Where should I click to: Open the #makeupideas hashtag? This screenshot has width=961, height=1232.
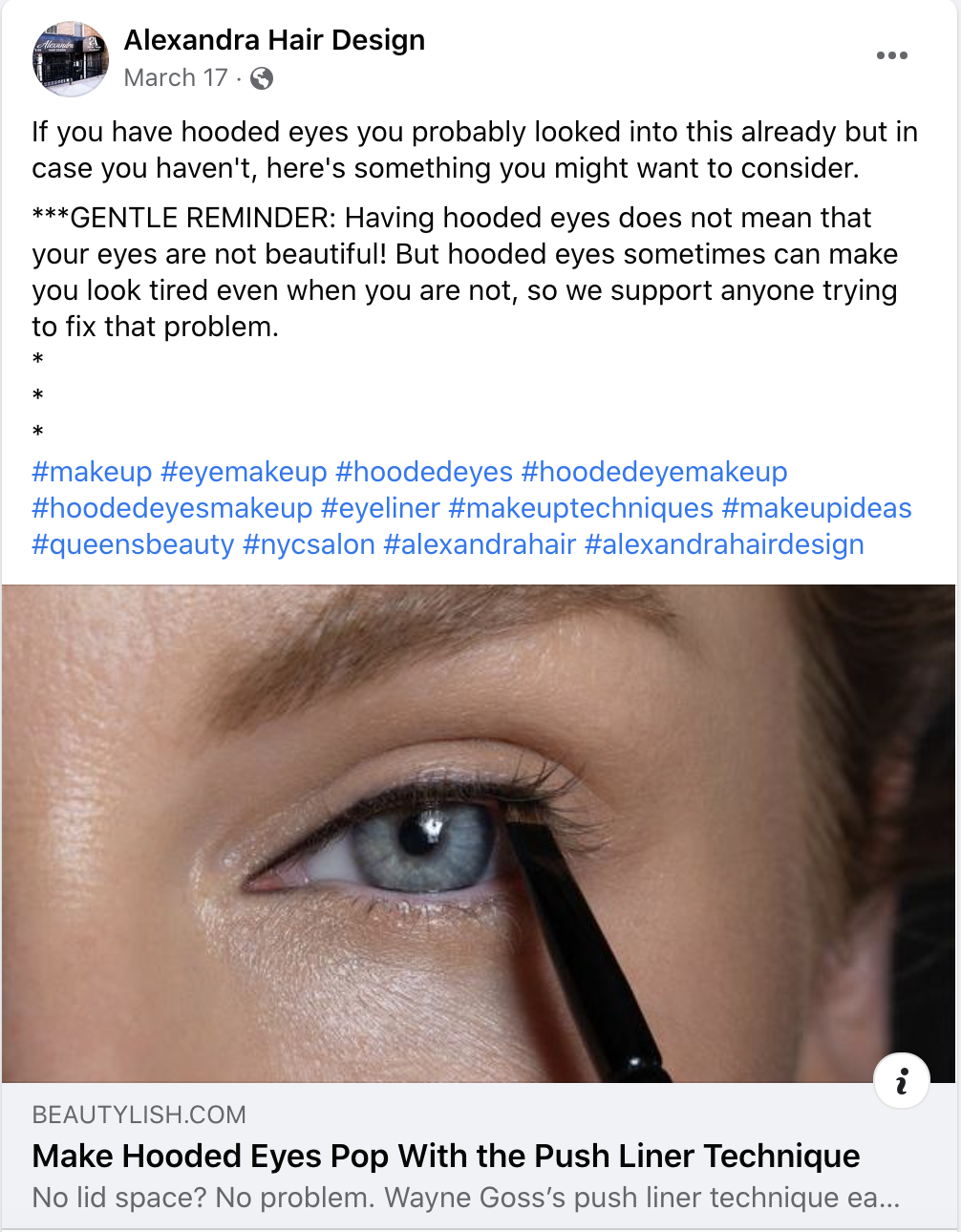coord(817,508)
